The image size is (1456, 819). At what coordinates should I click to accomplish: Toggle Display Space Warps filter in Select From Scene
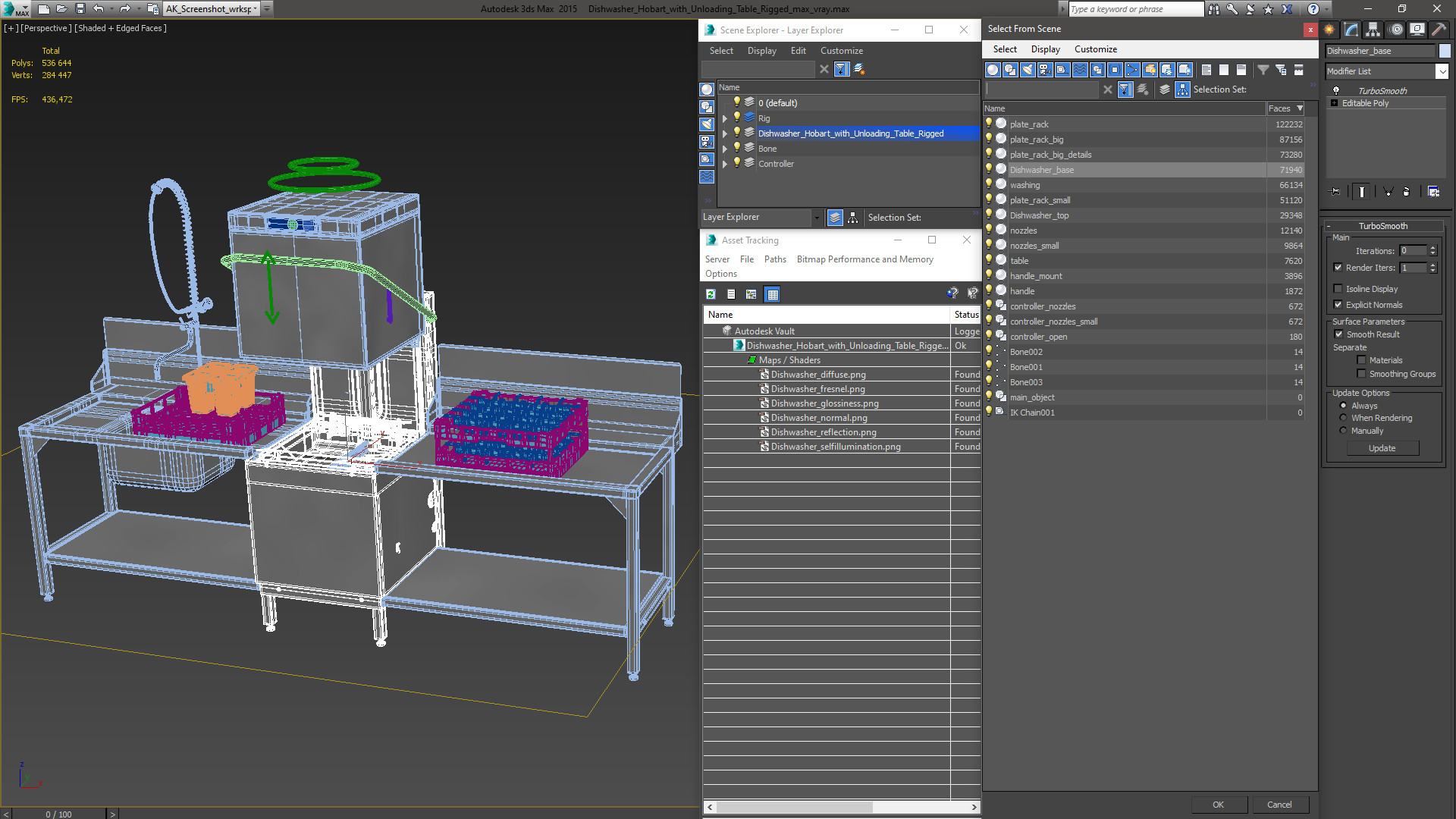(1080, 70)
